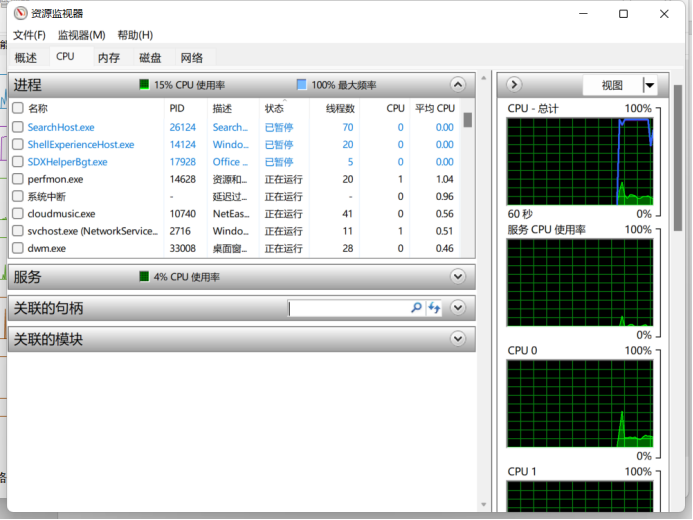Viewport: 693px width, 520px height.
Task: Click the 系统中断 row name
Action: (46, 196)
